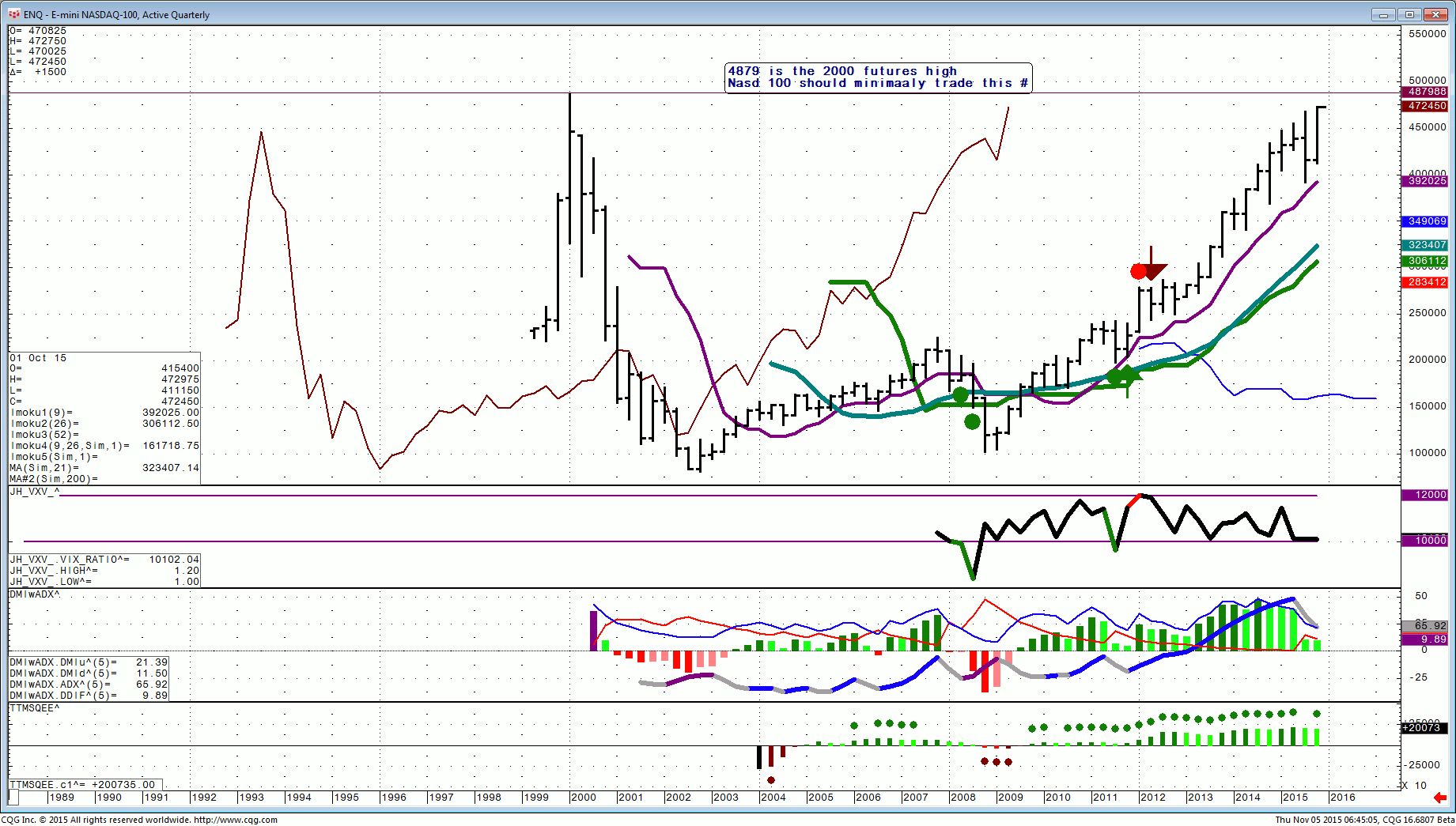The width and height of the screenshot is (1456, 826).
Task: Click the Imoku2(26)= row in the values box
Action: point(104,424)
